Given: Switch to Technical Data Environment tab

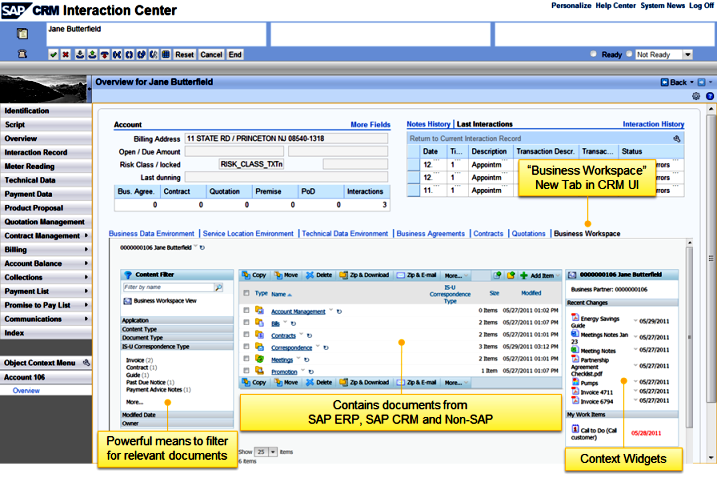Looking at the screenshot, I should [345, 233].
